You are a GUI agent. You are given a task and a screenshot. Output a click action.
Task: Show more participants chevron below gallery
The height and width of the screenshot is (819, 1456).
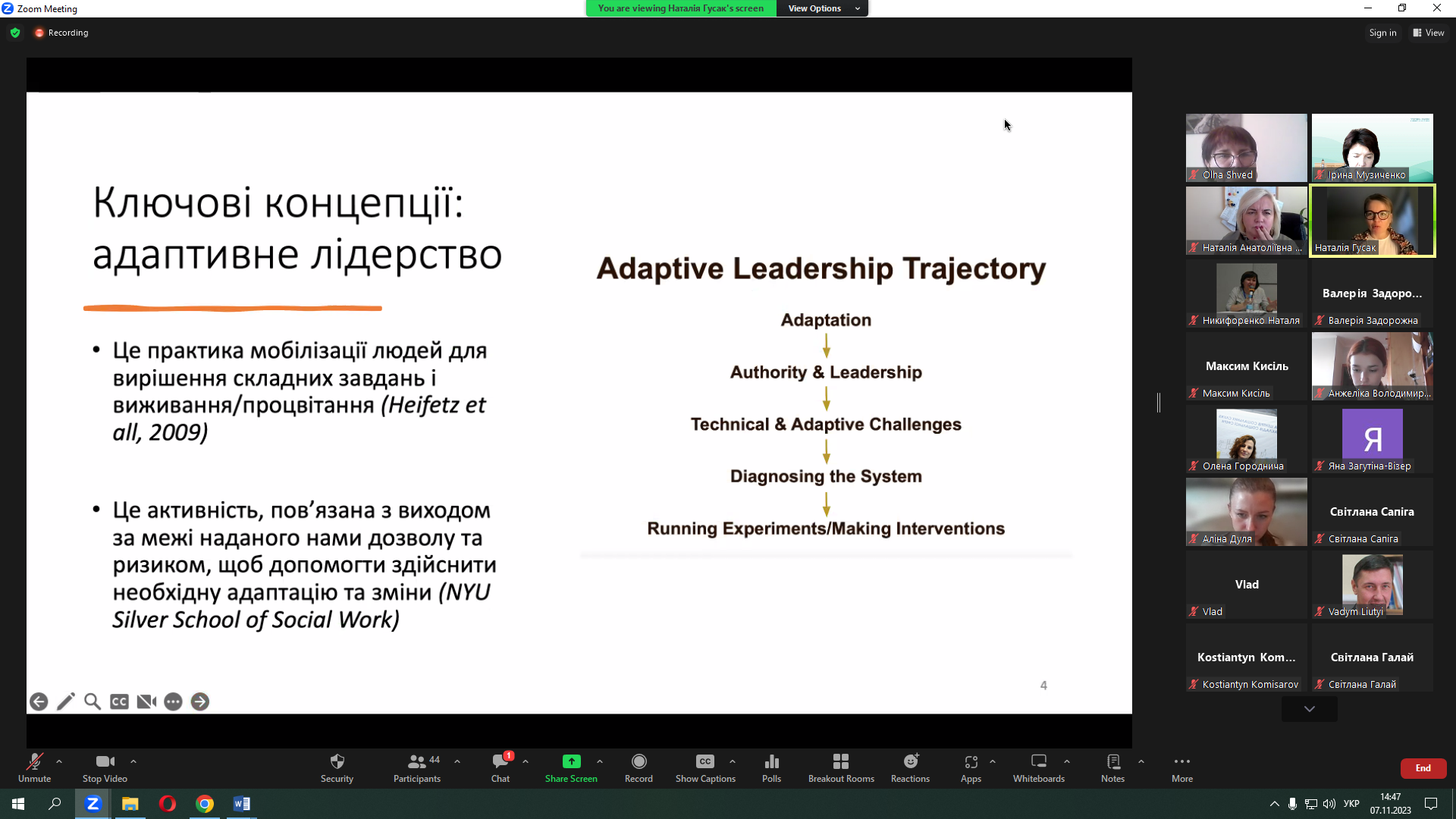click(x=1309, y=709)
